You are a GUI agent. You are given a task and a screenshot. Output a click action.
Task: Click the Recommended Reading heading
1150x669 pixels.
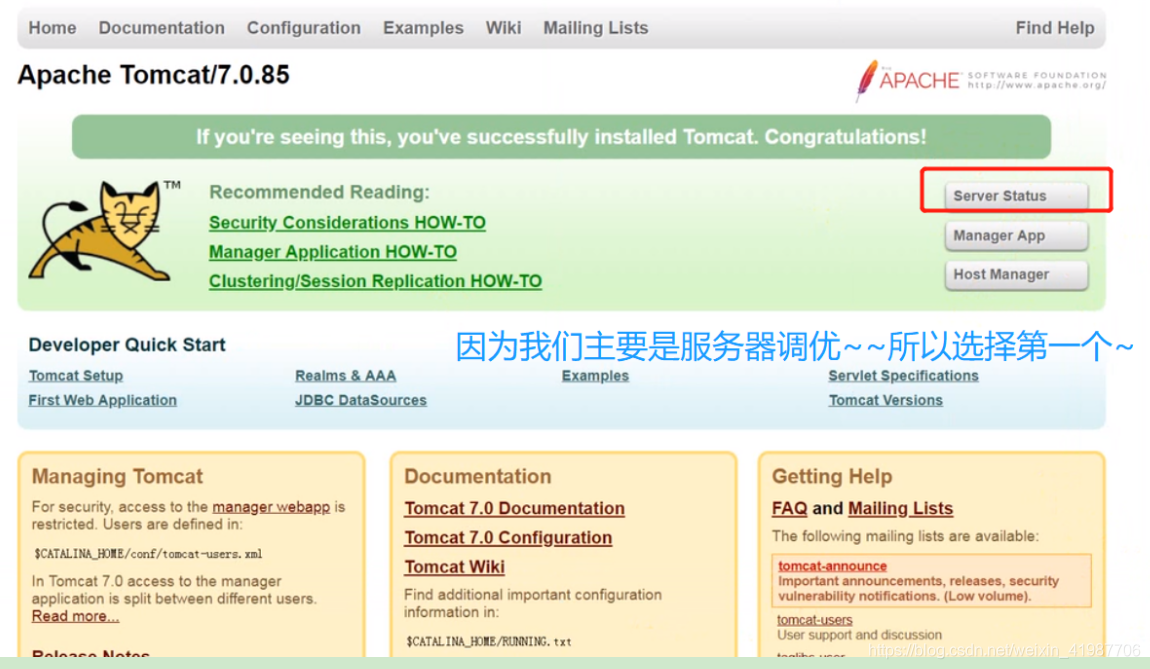pos(319,192)
